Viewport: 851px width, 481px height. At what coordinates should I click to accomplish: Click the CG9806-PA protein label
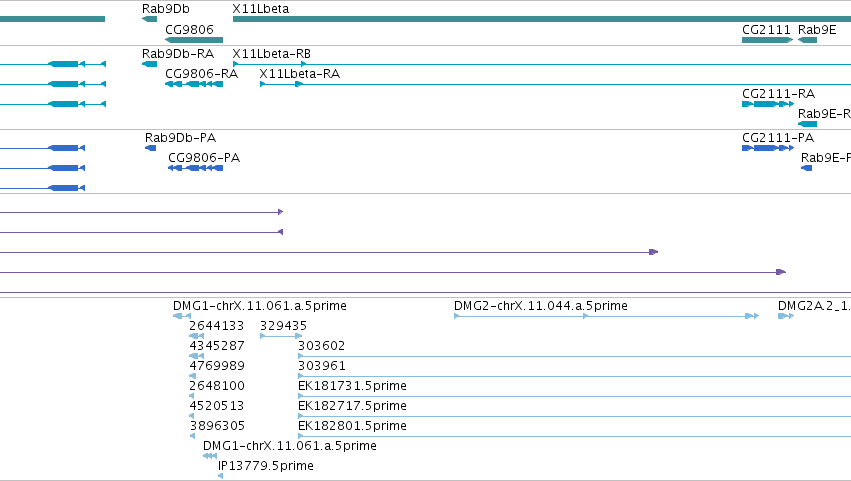point(204,157)
